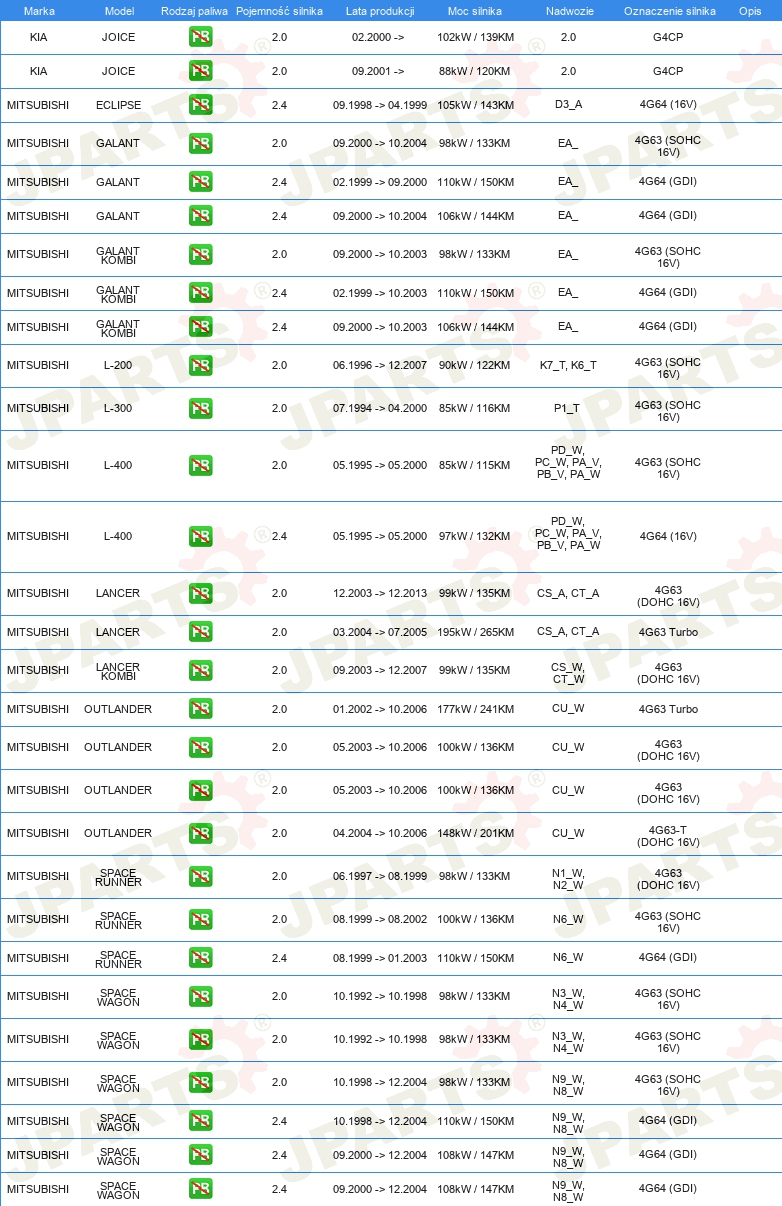Viewport: 782px width, 1206px height.
Task: Click the Marka column header
Action: click(38, 11)
